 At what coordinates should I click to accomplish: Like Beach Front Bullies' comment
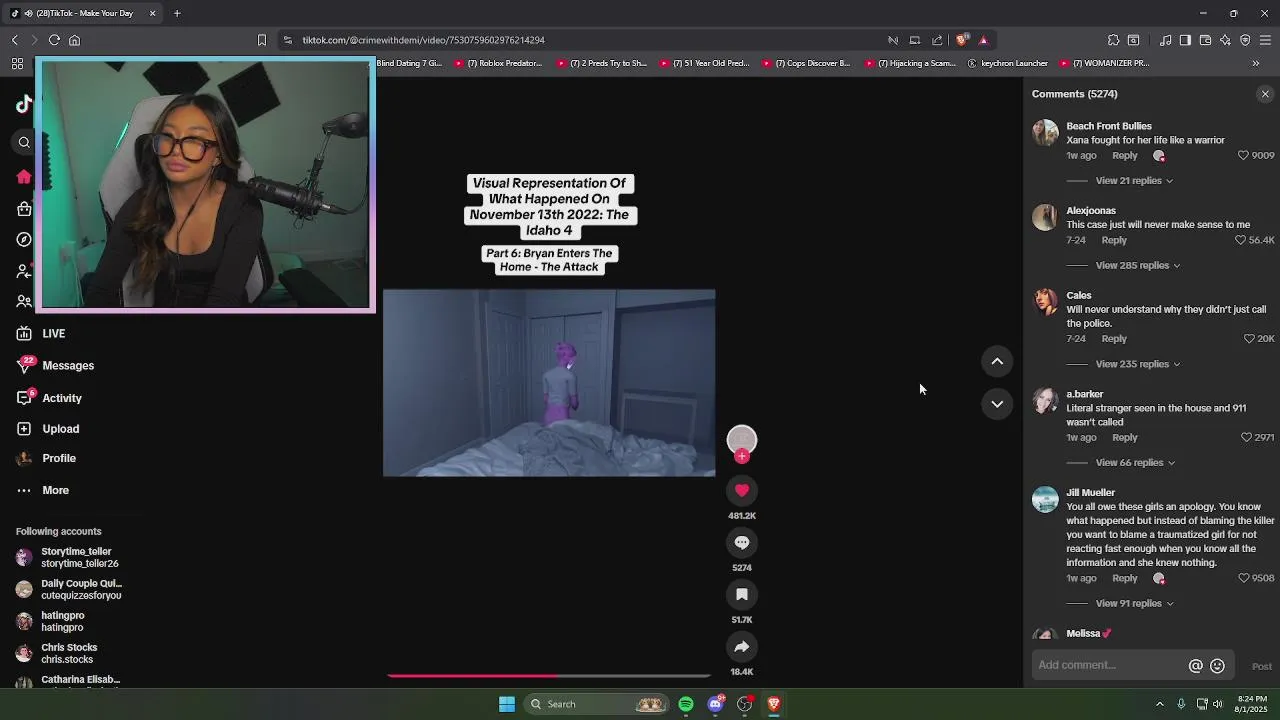[1244, 155]
